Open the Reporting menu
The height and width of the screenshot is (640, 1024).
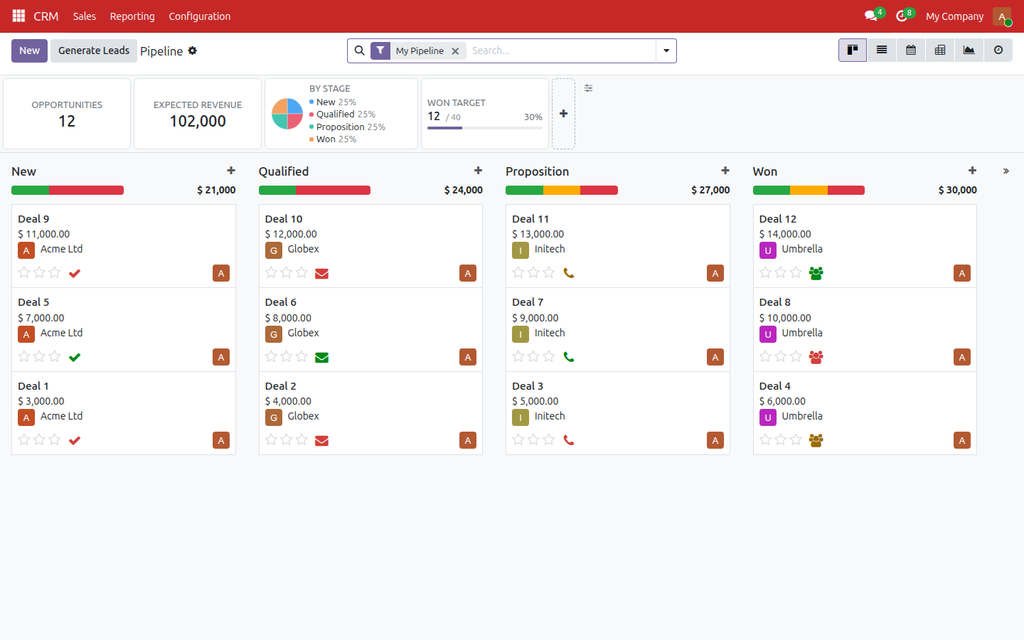click(x=132, y=16)
